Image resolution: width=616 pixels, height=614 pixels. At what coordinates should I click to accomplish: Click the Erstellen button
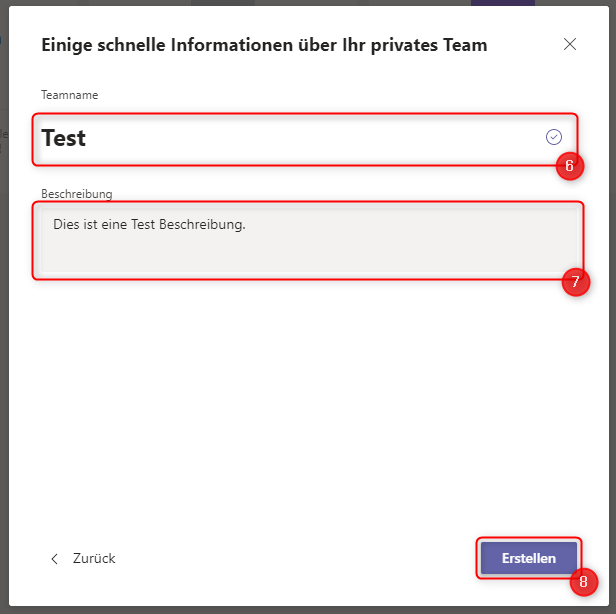(x=528, y=558)
